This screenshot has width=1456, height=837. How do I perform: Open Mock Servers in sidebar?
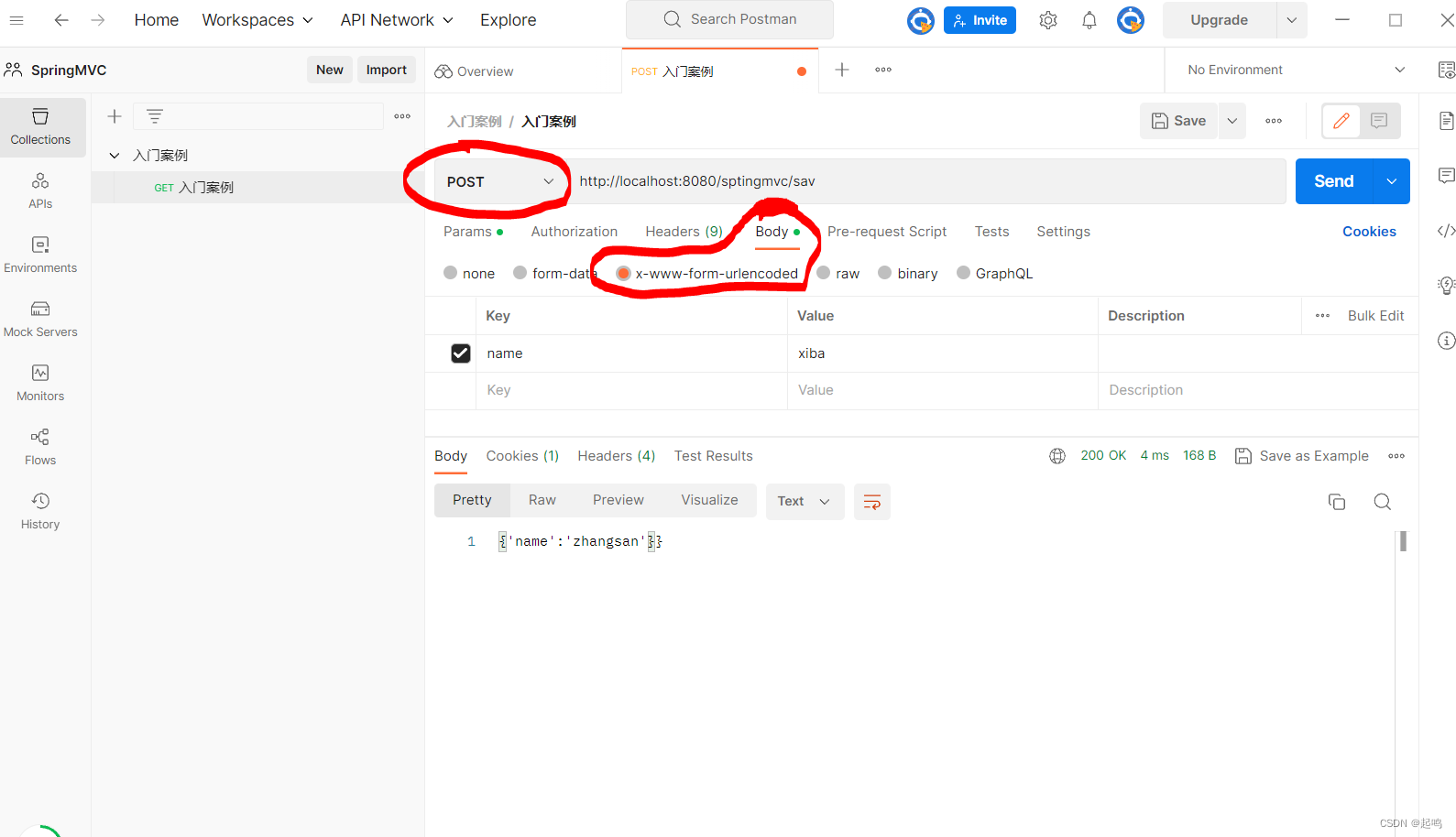pos(40,319)
